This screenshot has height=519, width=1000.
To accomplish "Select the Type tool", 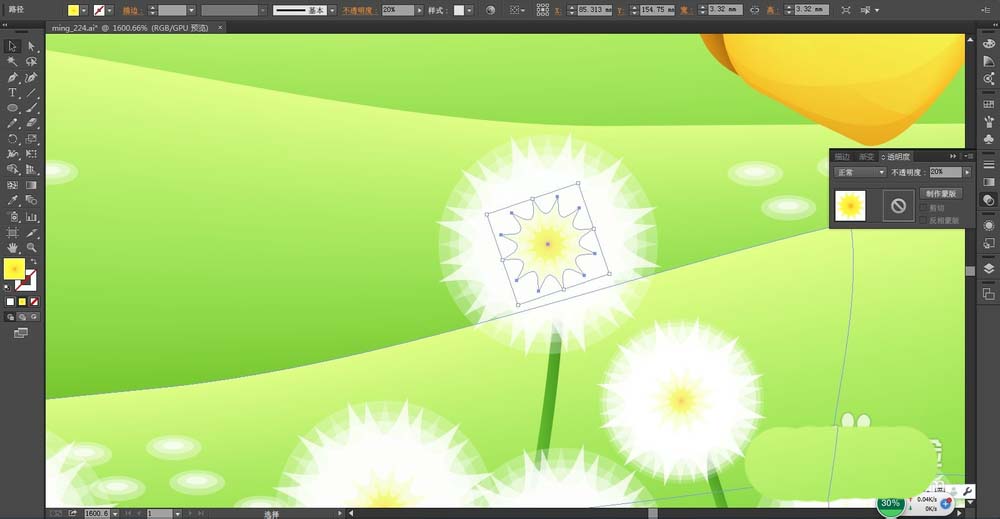I will (12, 92).
